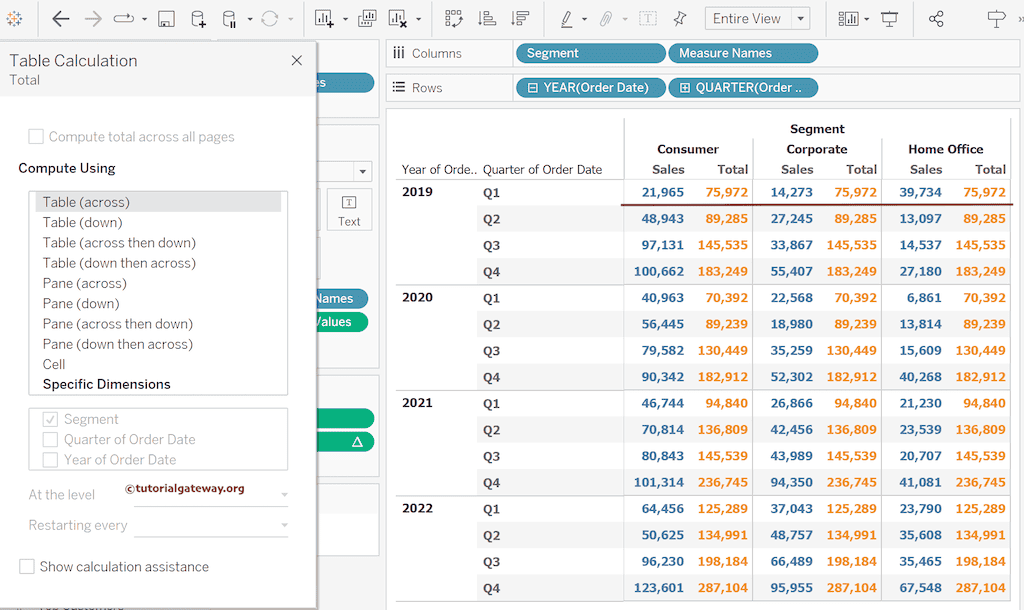Toggle Show calculation assistance checkbox
Viewport: 1024px width, 610px height.
pos(27,567)
